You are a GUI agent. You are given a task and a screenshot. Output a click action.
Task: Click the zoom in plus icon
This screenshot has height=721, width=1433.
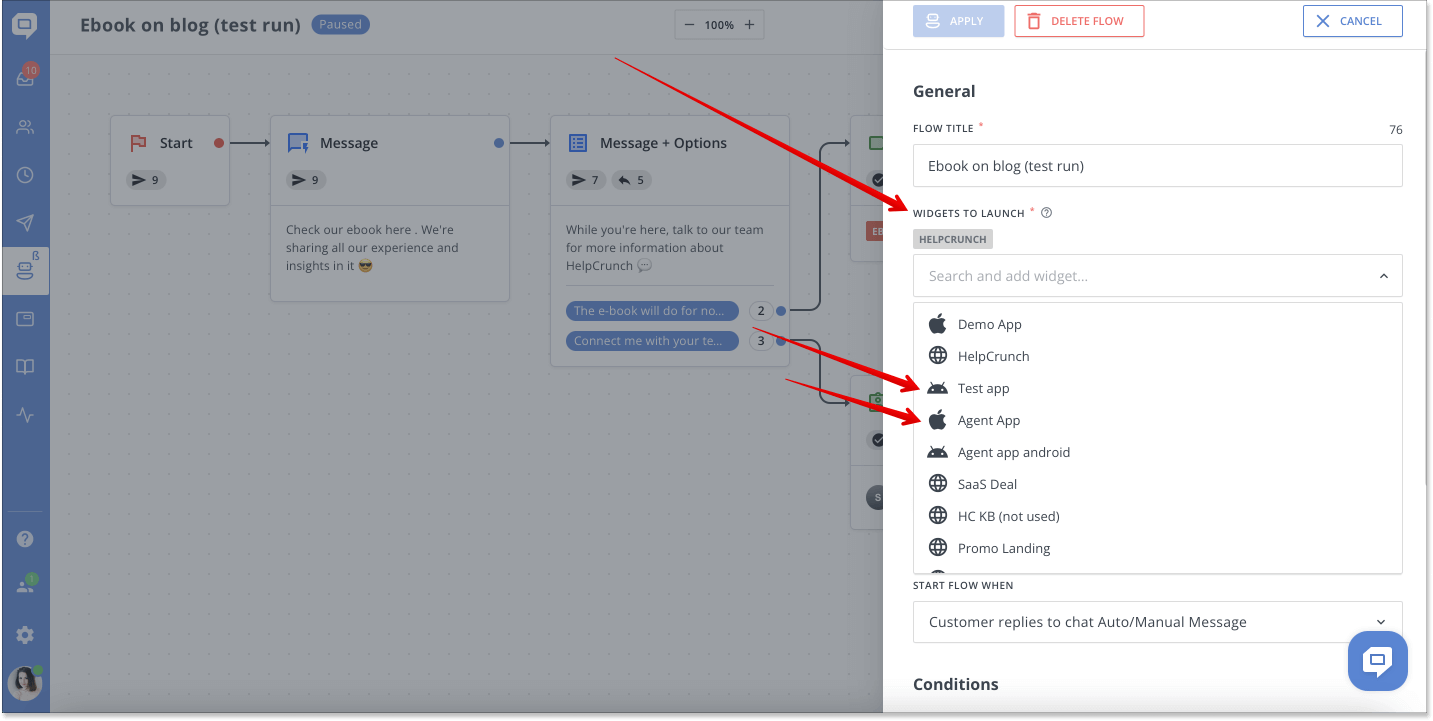pyautogui.click(x=749, y=25)
